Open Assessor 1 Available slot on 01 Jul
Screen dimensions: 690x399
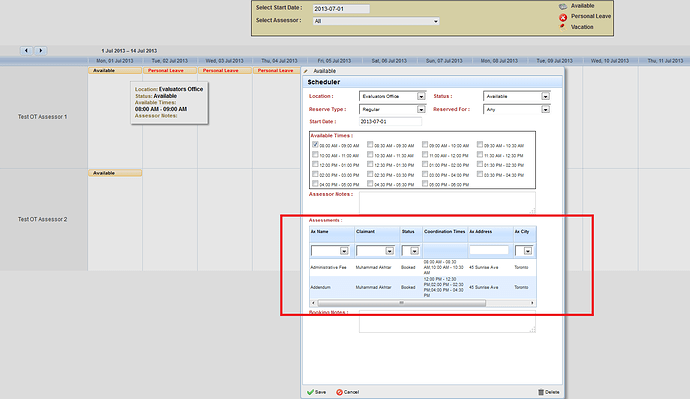115,70
